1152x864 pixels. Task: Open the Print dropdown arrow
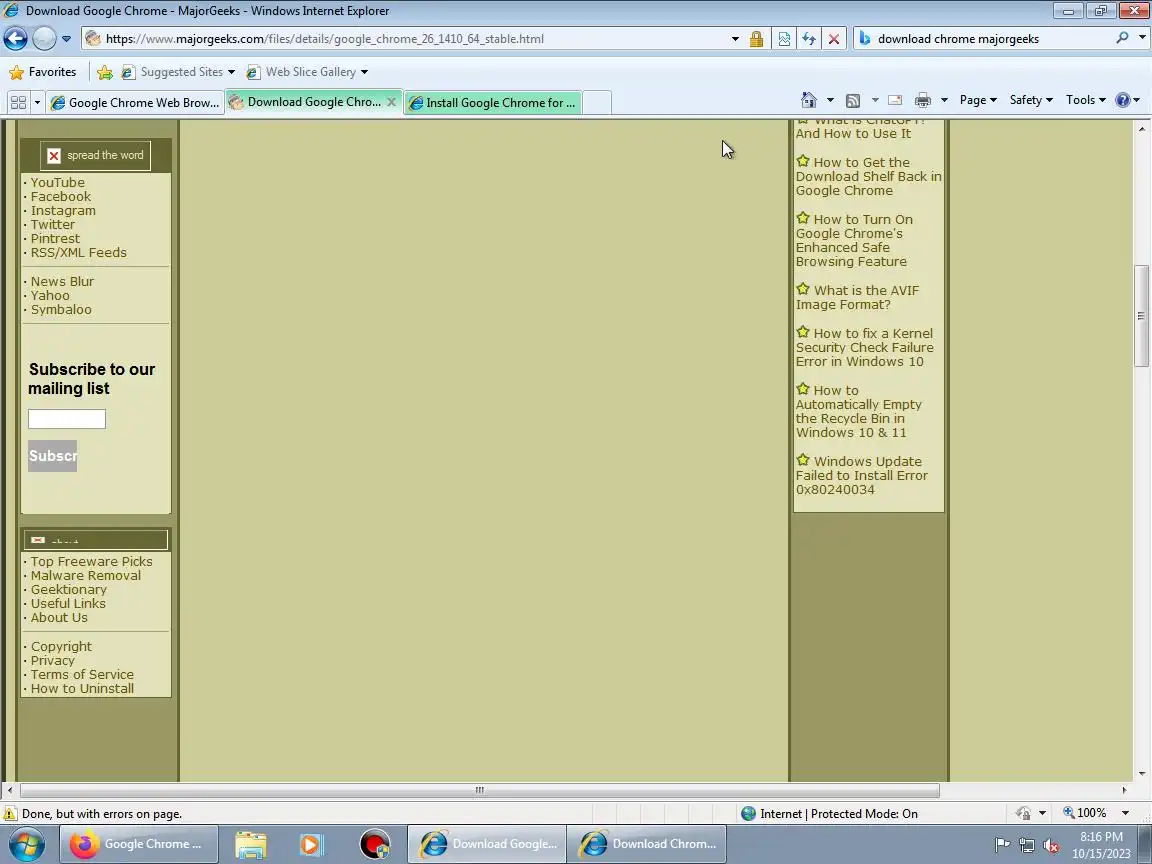tap(944, 100)
